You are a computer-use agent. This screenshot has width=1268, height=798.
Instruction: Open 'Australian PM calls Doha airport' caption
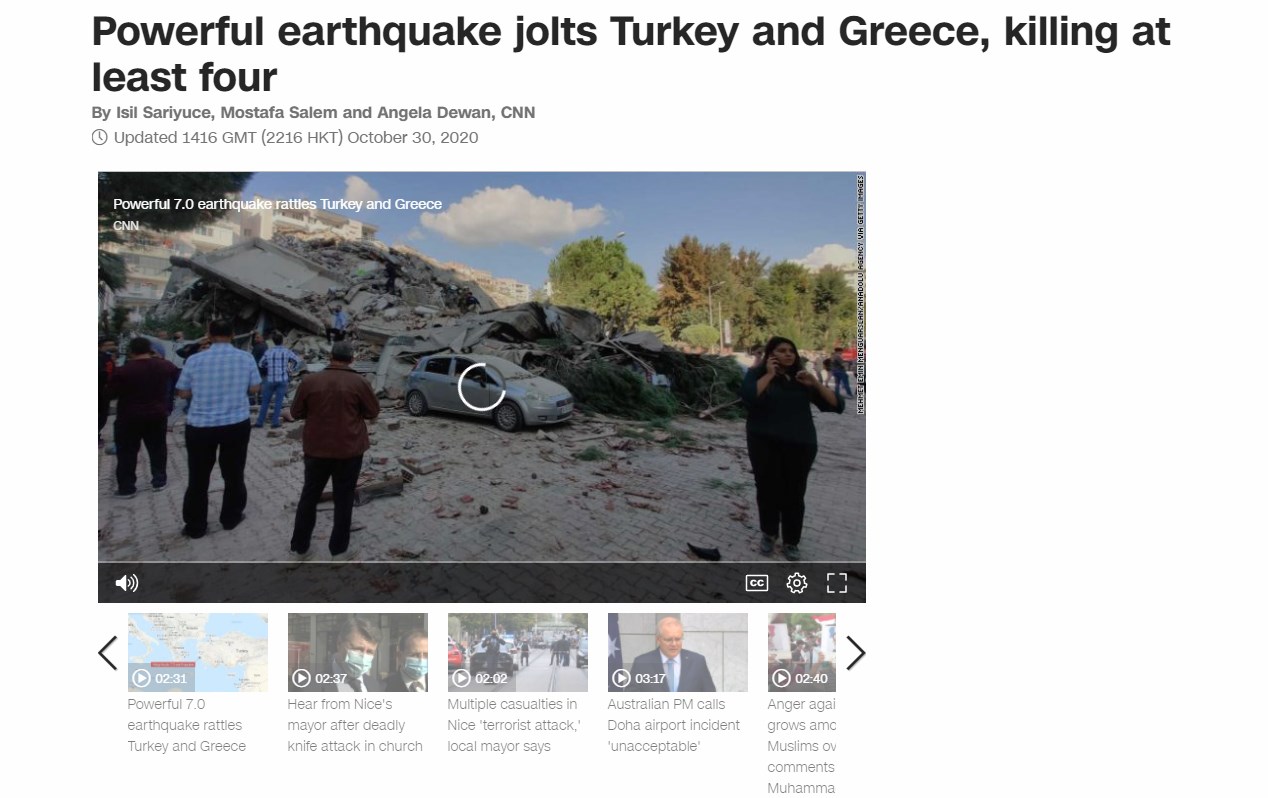pos(674,725)
